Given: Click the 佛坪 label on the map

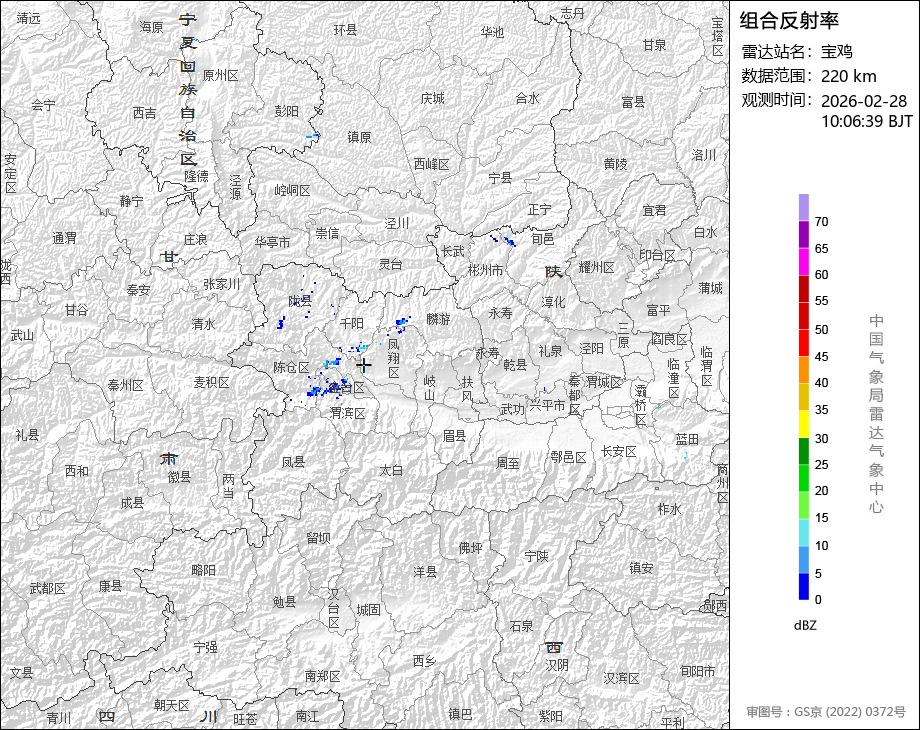Looking at the screenshot, I should click(470, 548).
